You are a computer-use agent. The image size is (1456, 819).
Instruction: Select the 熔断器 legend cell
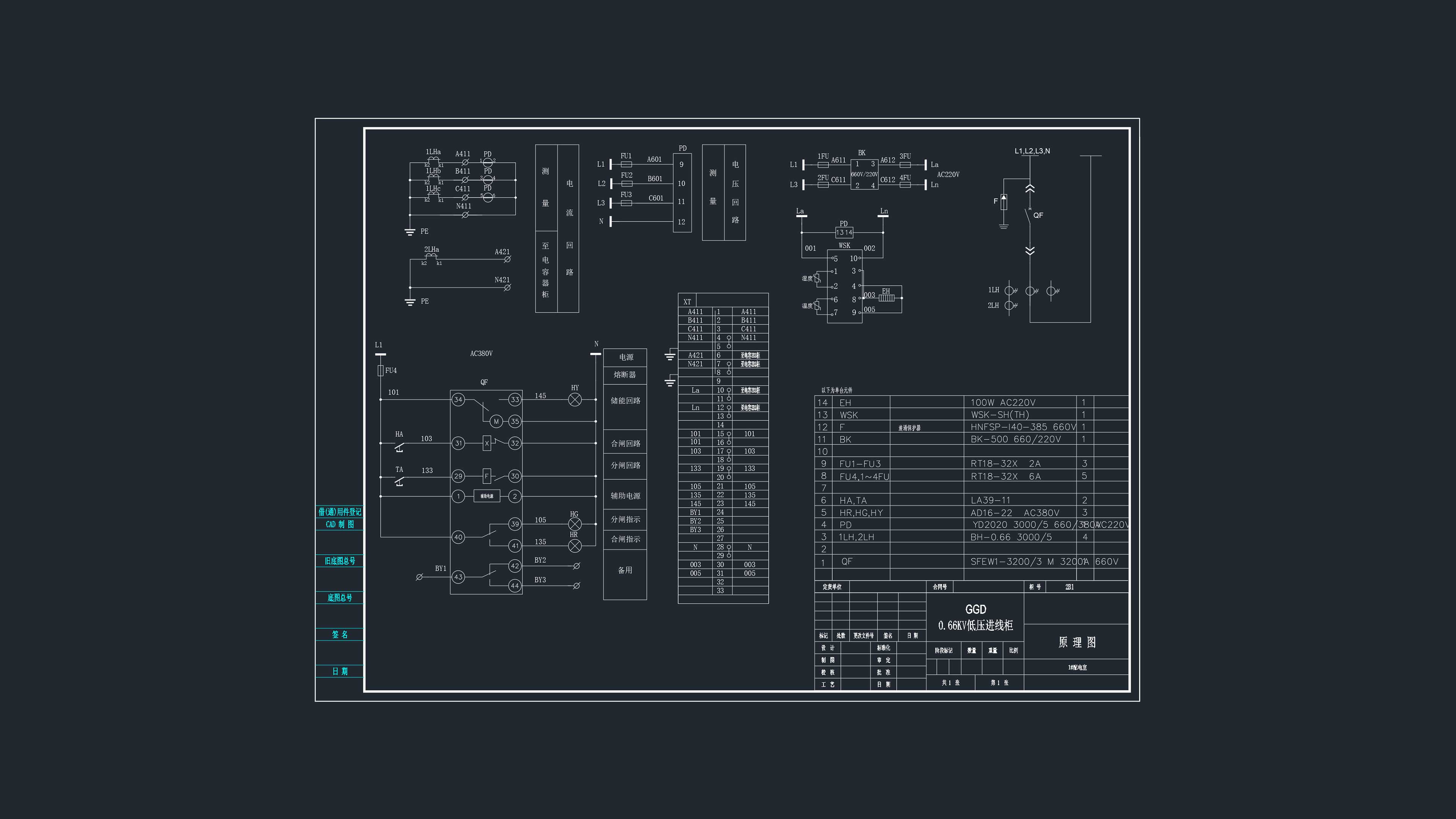(625, 375)
